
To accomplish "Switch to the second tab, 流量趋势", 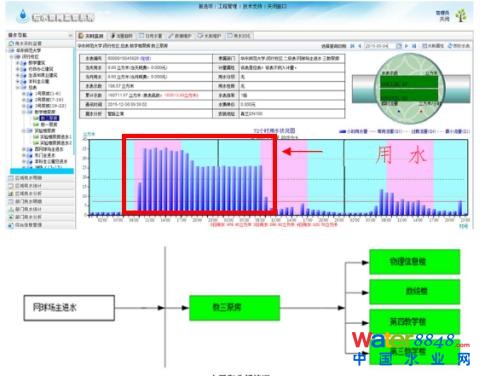I will [x=122, y=36].
